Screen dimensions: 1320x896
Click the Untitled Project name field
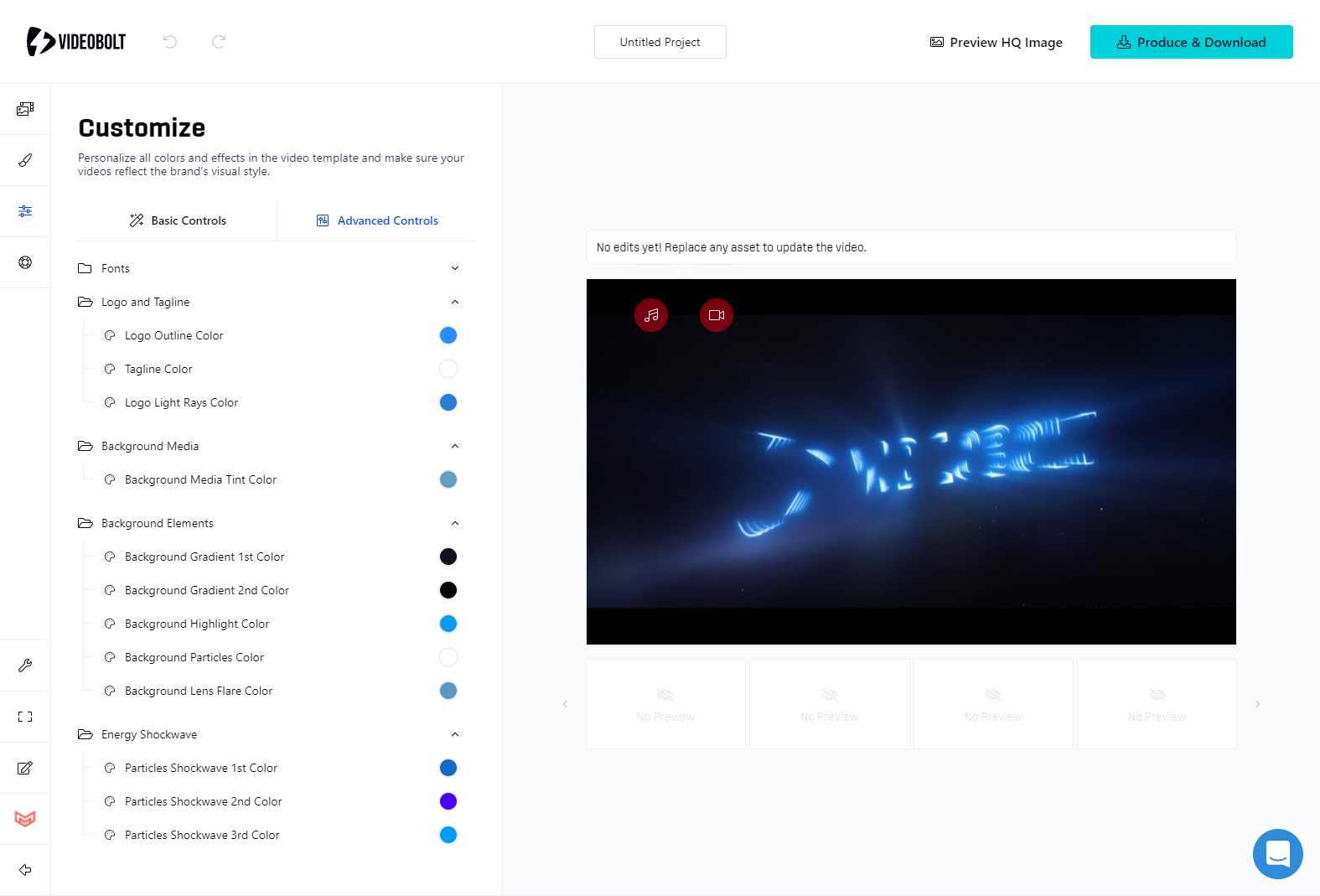pyautogui.click(x=660, y=42)
